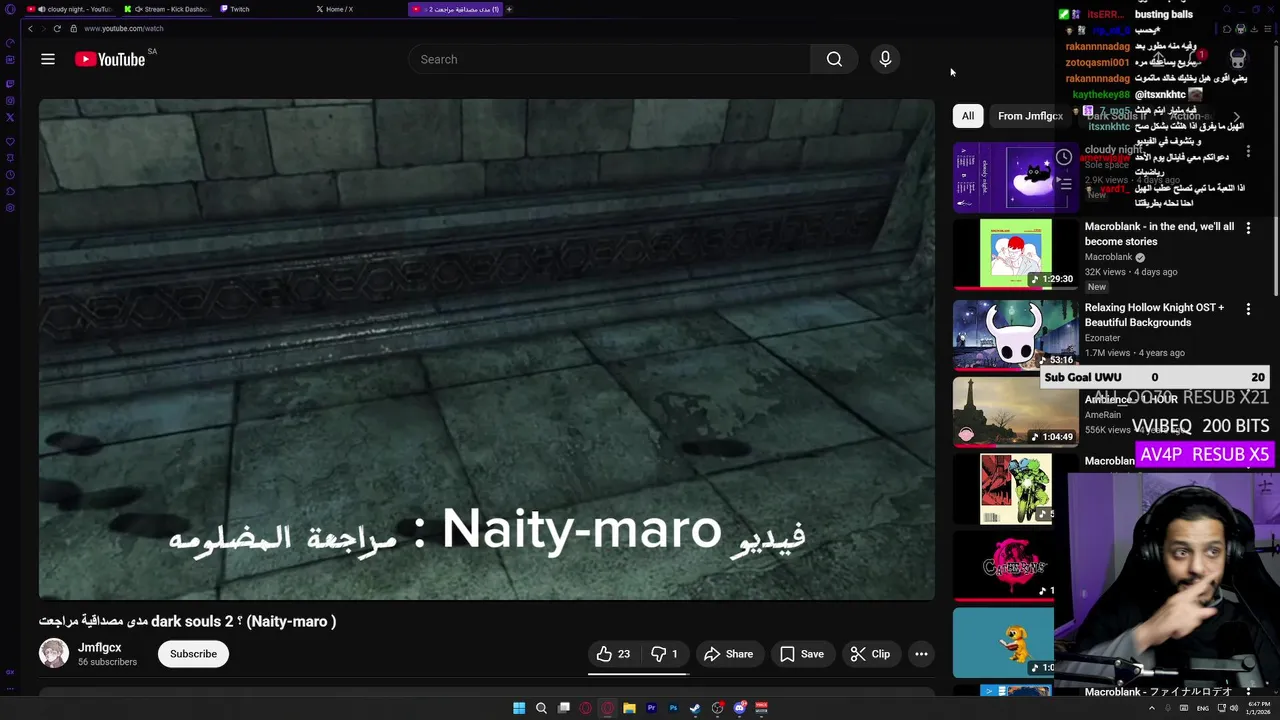1280x720 pixels.
Task: Subscribe to the Jmflgcx channel
Action: (193, 654)
